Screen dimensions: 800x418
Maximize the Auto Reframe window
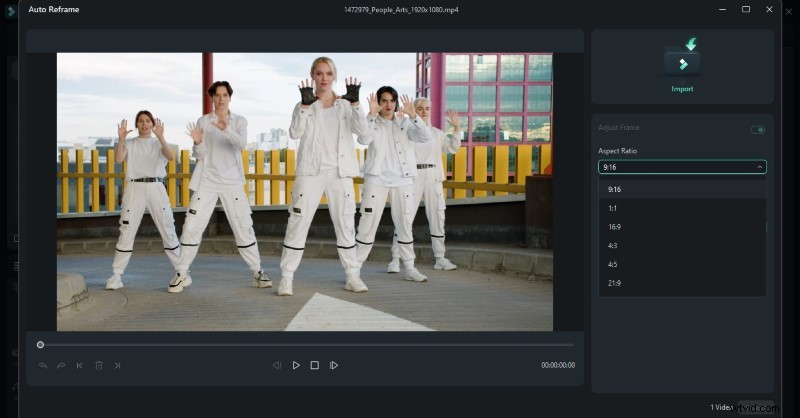coord(746,9)
